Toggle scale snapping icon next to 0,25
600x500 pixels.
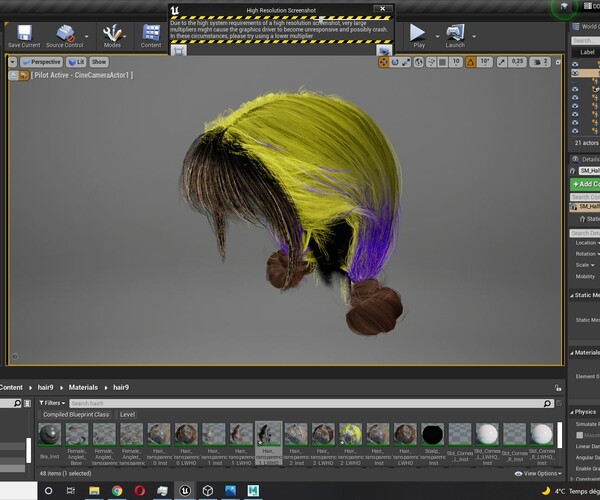[502, 62]
